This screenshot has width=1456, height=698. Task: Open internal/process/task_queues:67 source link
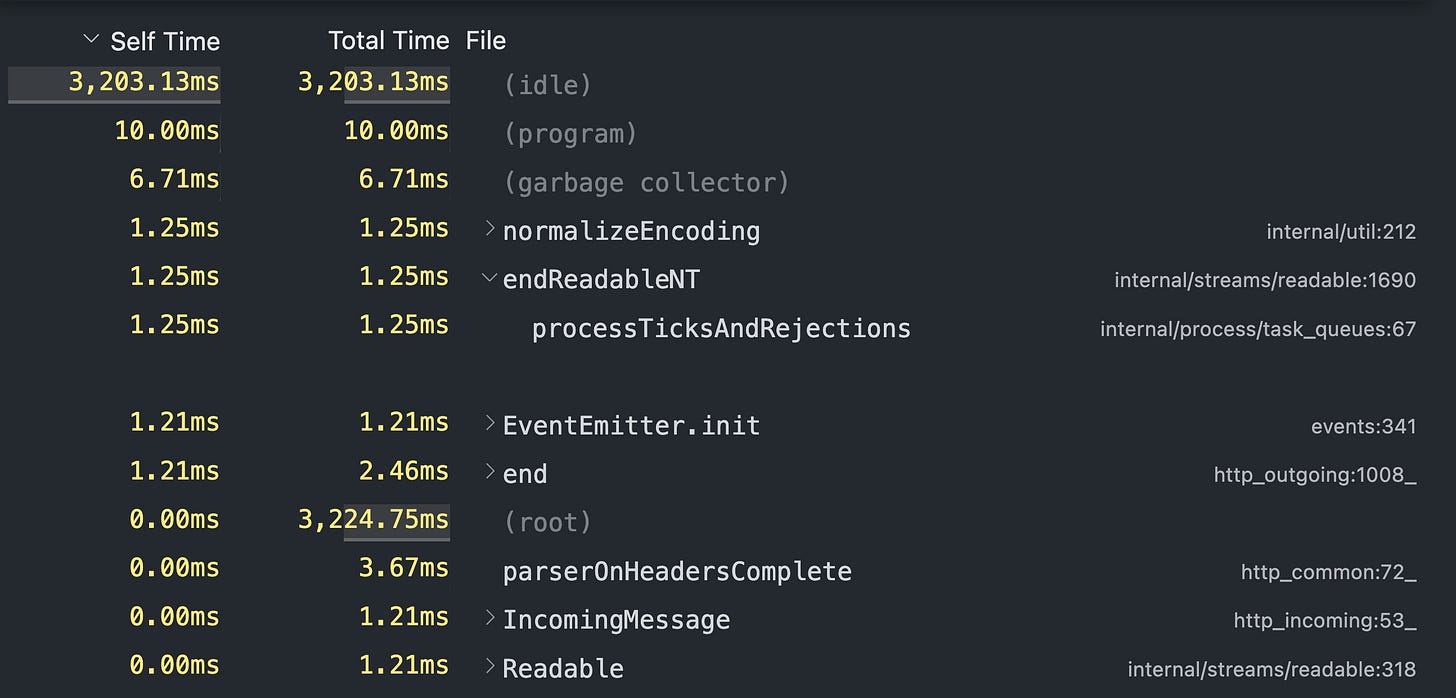(x=1258, y=329)
